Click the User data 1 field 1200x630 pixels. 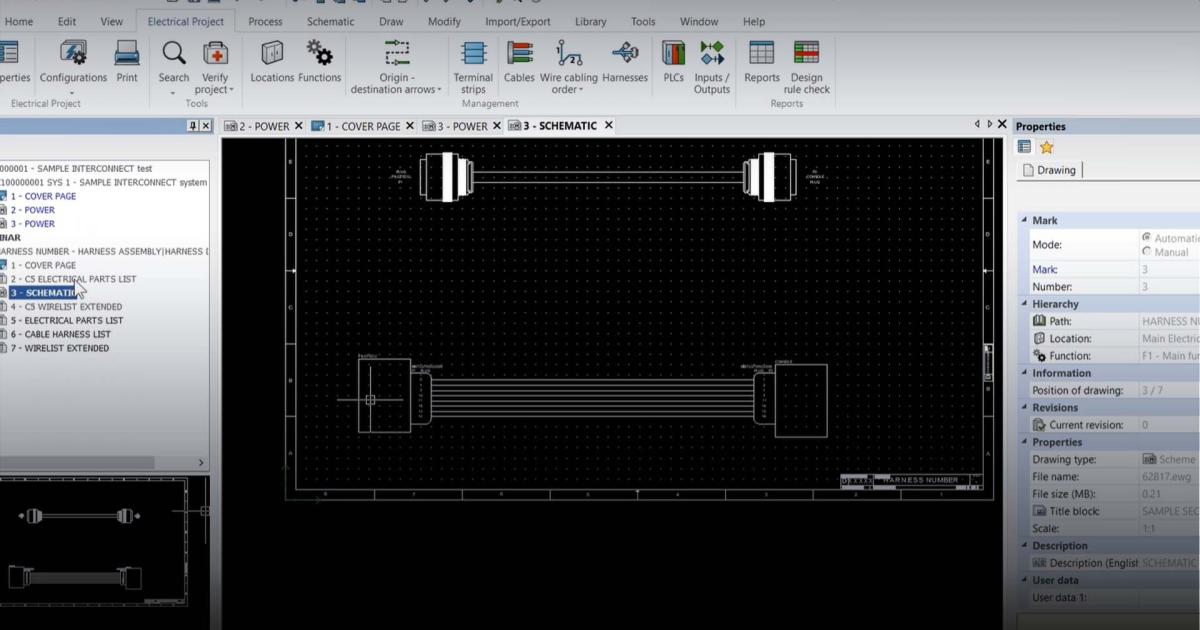1168,598
